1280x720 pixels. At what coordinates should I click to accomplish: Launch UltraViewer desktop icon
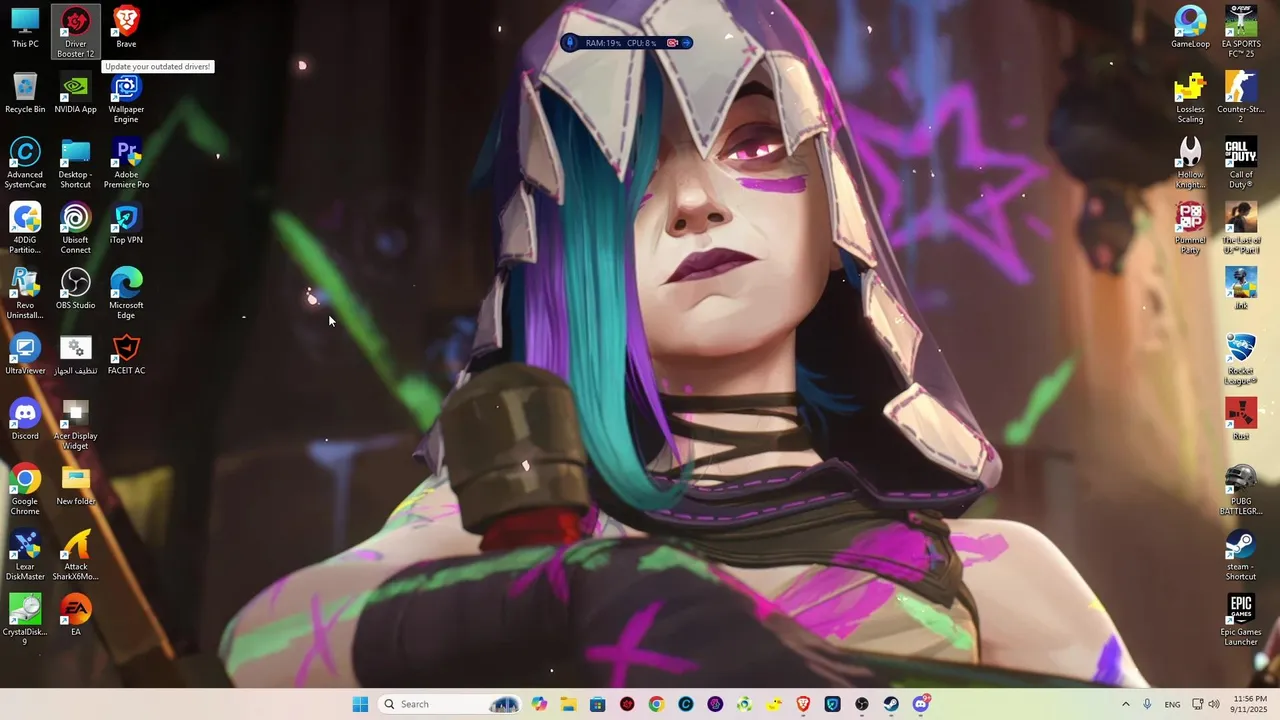[25, 354]
